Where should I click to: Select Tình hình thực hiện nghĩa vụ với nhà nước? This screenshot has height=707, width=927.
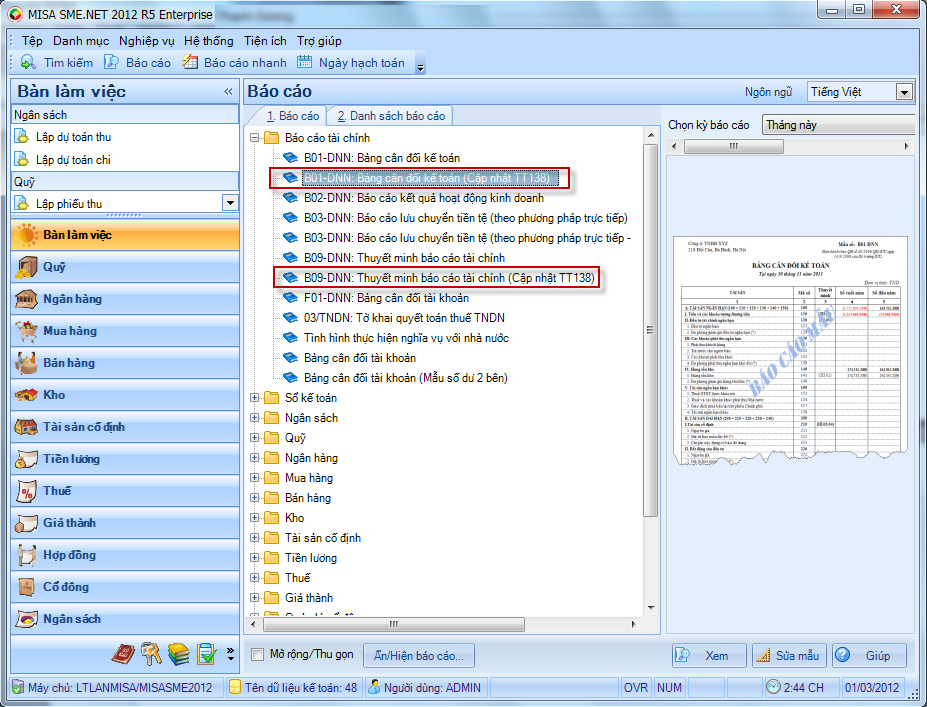pyautogui.click(x=406, y=338)
